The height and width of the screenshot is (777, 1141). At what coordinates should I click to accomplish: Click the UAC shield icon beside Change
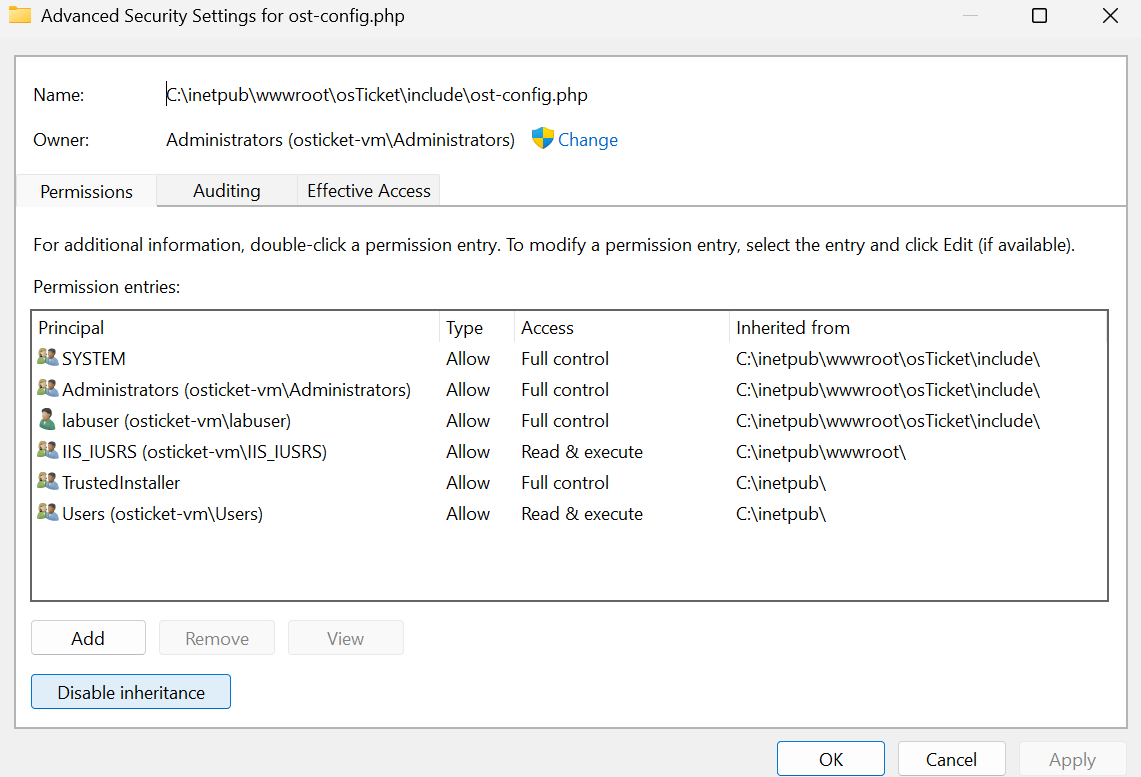[542, 139]
